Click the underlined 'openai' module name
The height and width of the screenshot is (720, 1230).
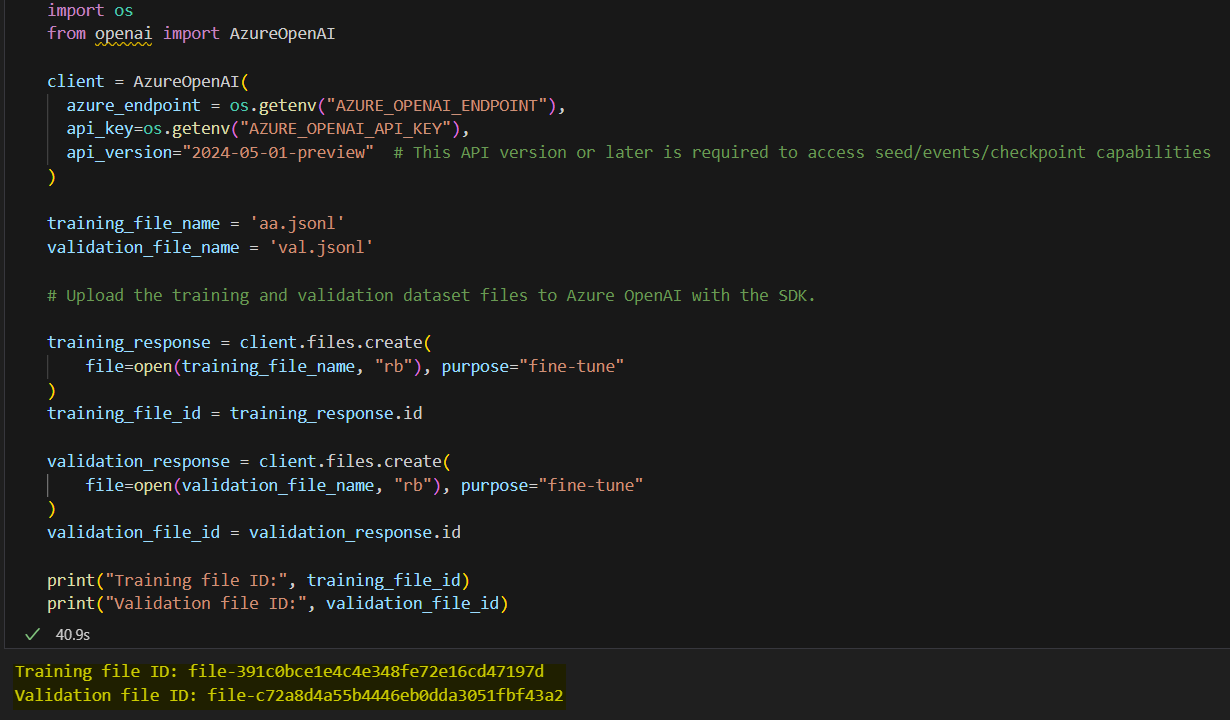(124, 33)
